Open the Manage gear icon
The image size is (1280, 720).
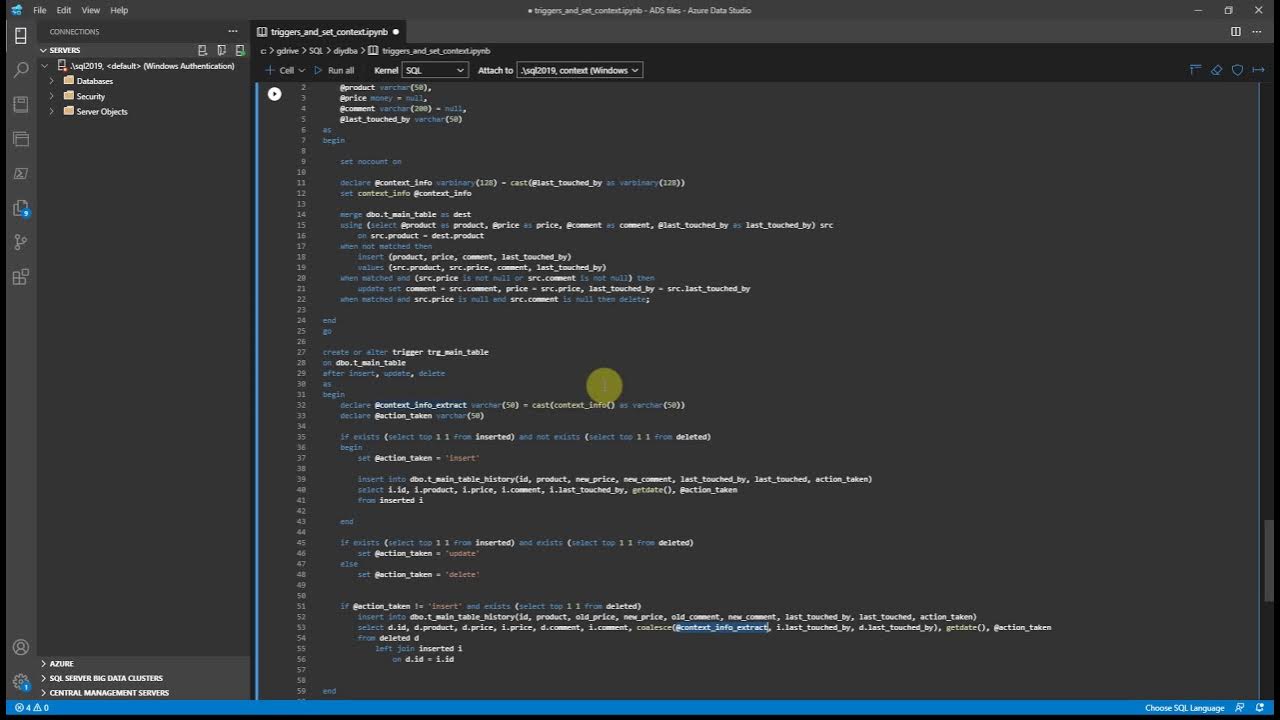click(x=20, y=682)
